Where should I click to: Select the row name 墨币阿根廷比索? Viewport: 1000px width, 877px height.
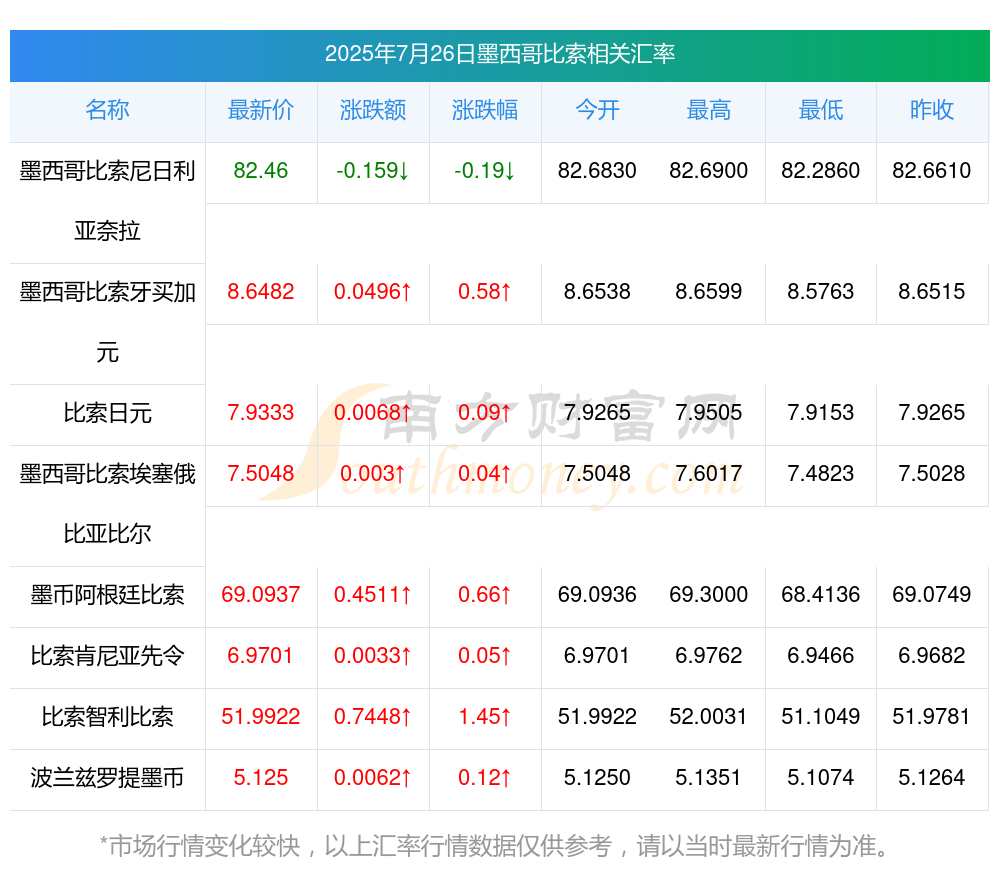107,595
